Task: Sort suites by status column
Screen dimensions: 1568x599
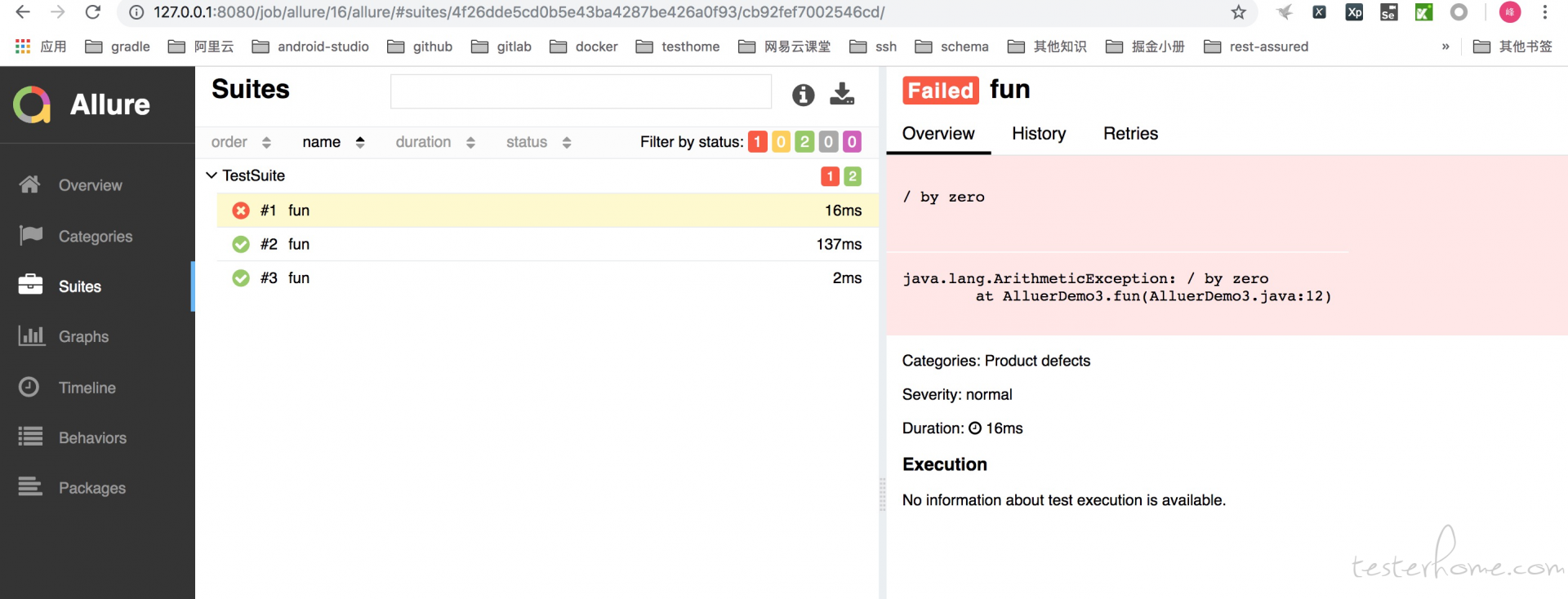Action: click(538, 142)
